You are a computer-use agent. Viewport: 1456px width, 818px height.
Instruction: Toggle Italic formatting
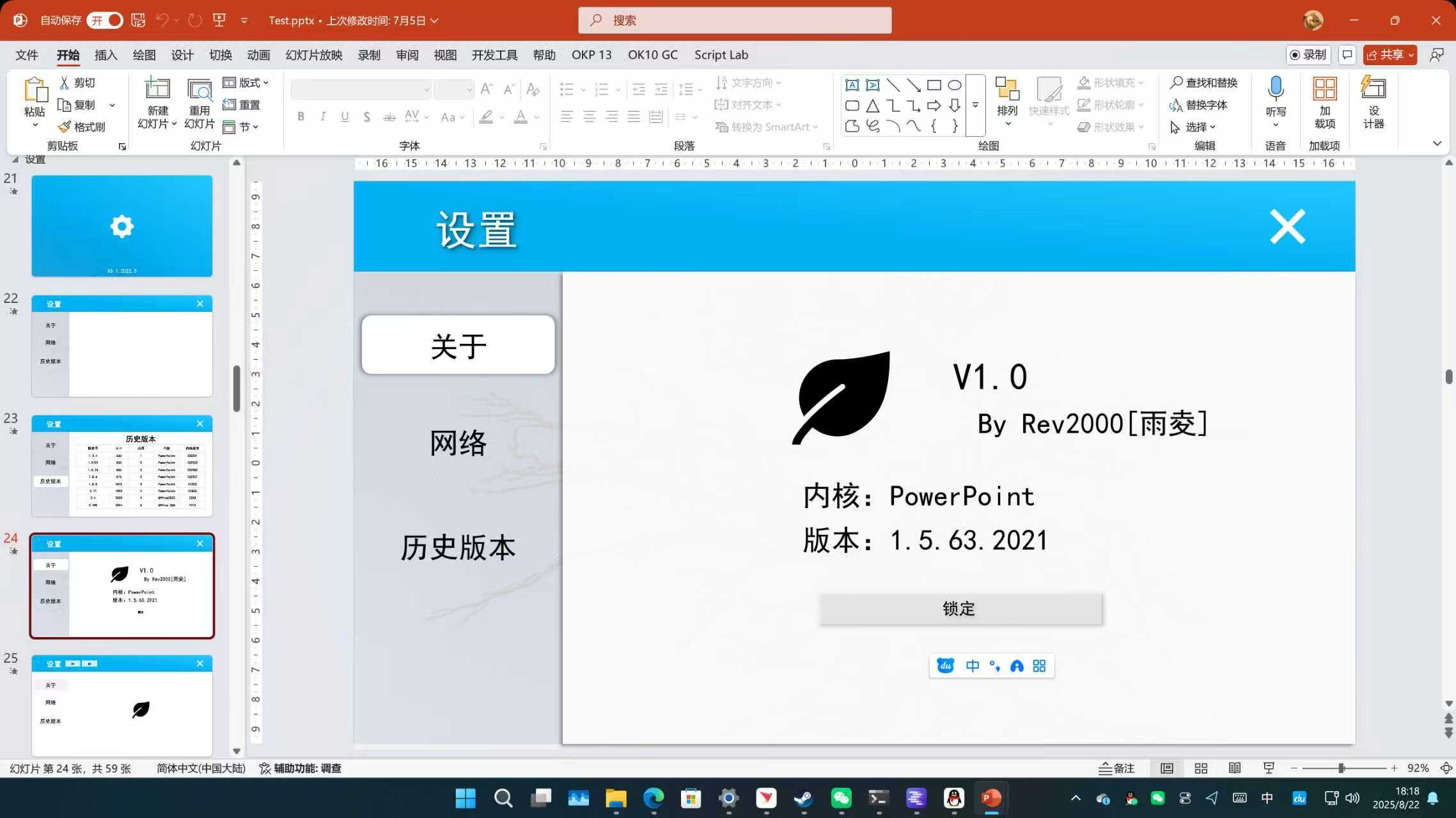coord(323,117)
